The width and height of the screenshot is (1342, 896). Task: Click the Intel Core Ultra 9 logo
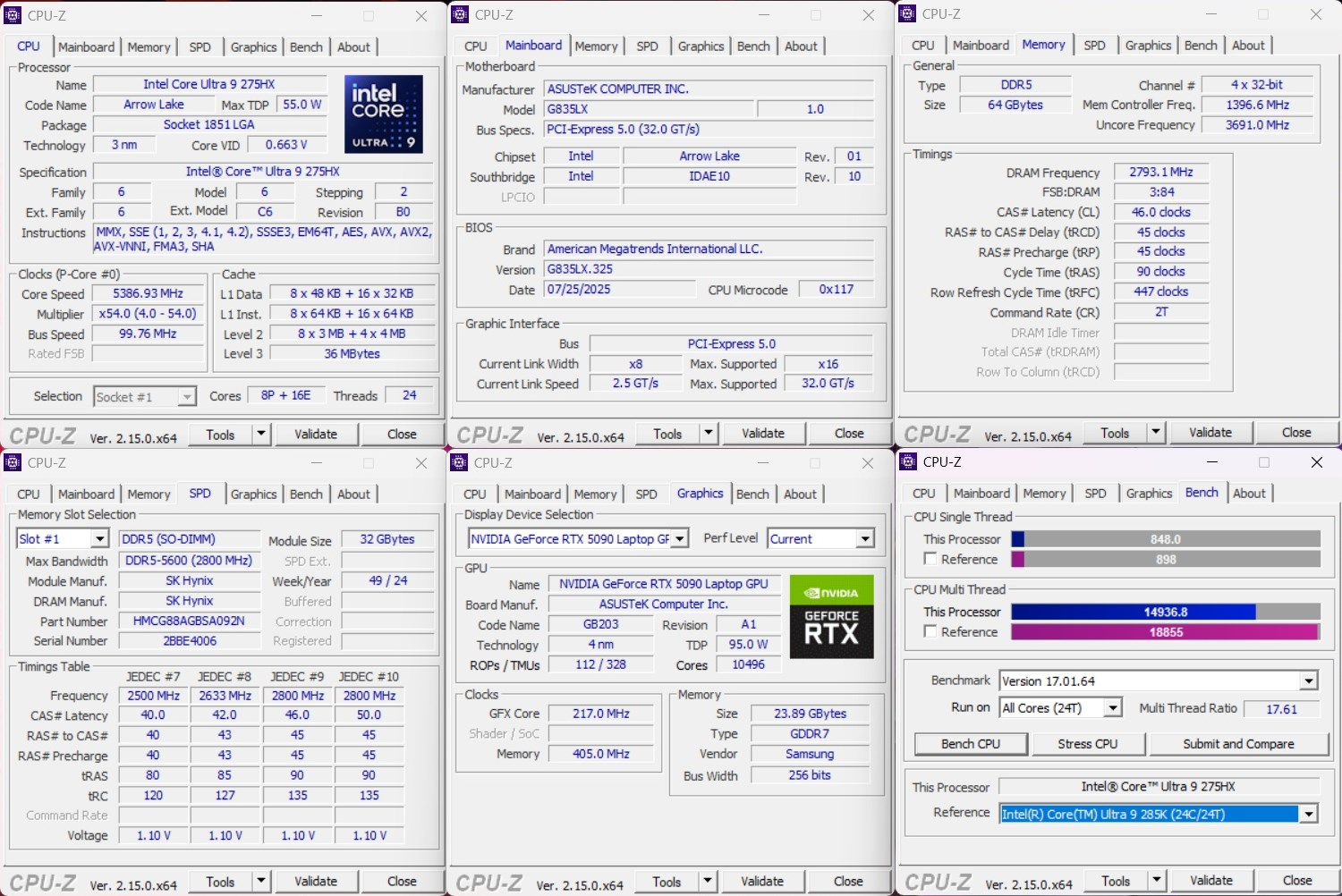pos(383,114)
